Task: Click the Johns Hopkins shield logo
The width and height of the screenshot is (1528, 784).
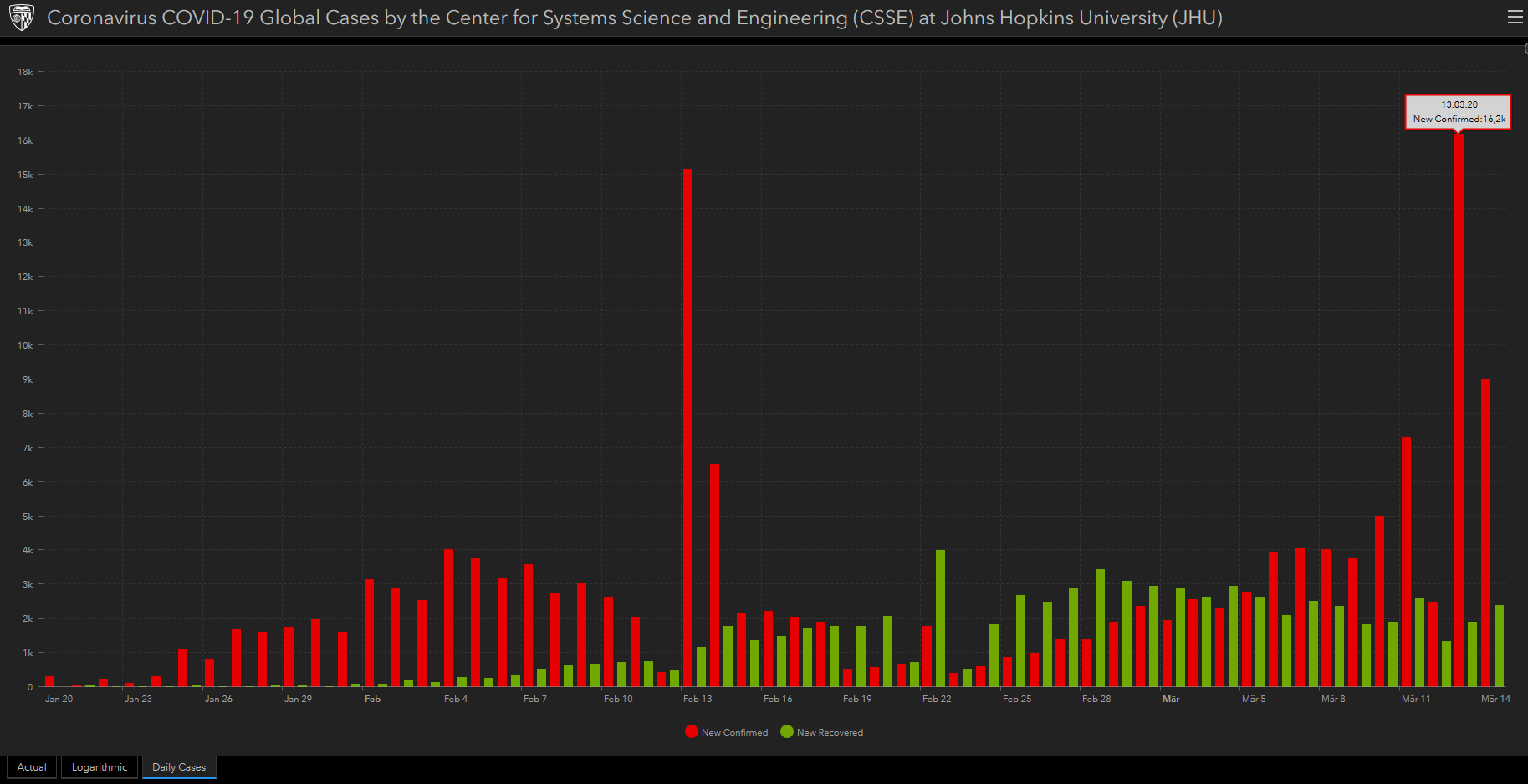Action: click(22, 18)
